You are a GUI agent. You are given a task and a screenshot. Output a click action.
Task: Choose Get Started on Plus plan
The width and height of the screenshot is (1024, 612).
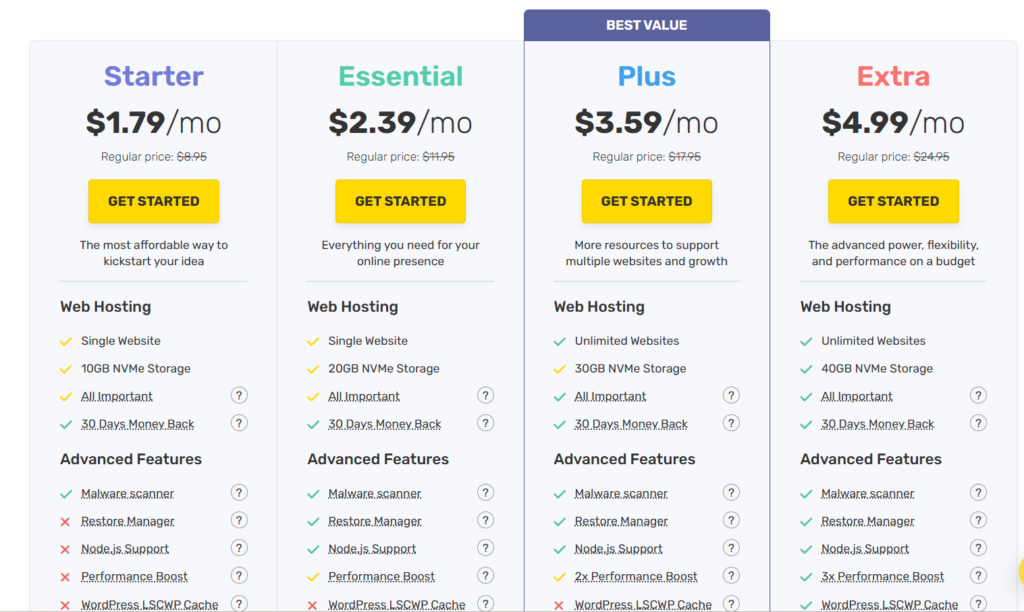pyautogui.click(x=646, y=201)
